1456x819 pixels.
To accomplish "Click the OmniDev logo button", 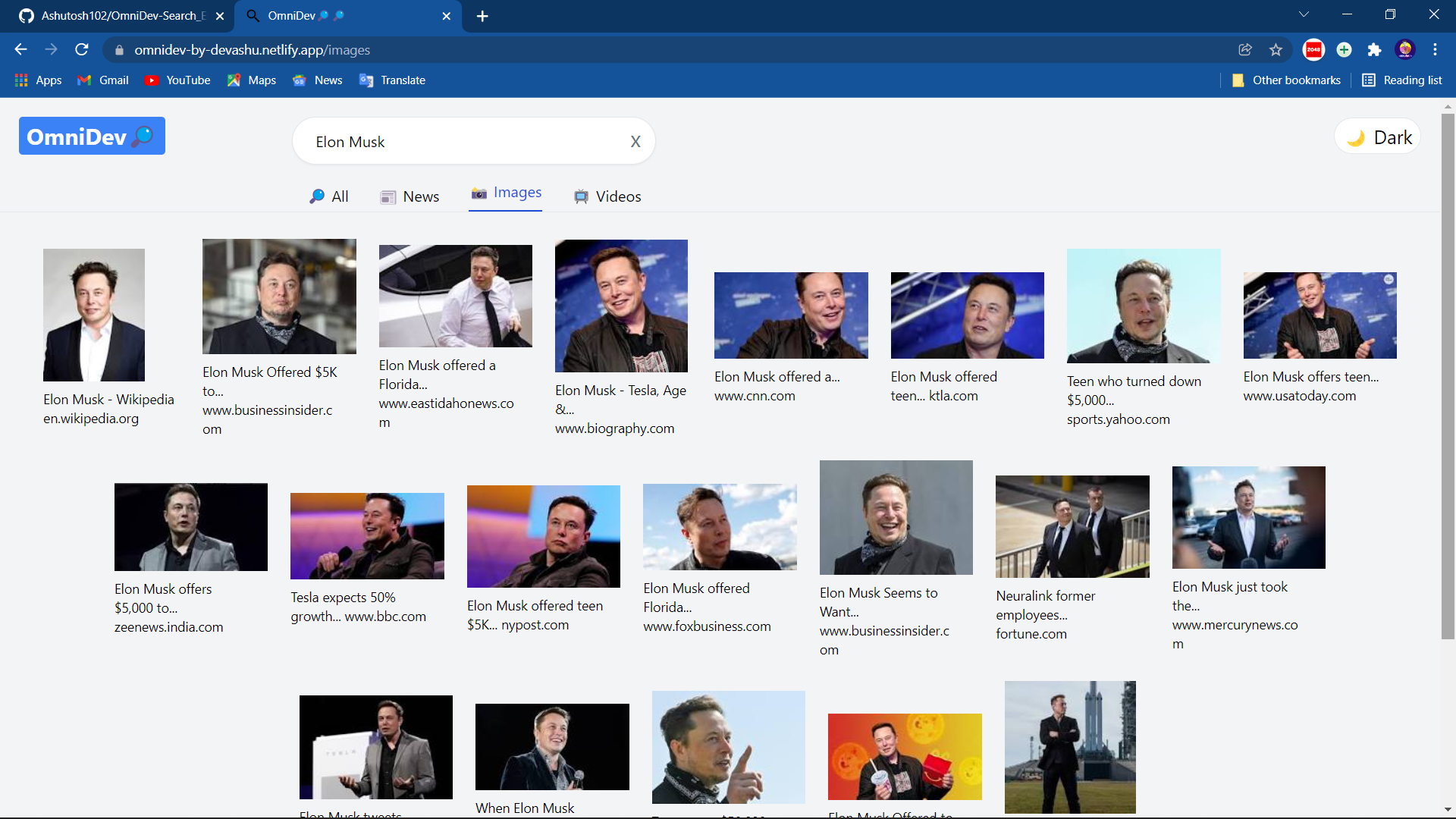I will (92, 136).
